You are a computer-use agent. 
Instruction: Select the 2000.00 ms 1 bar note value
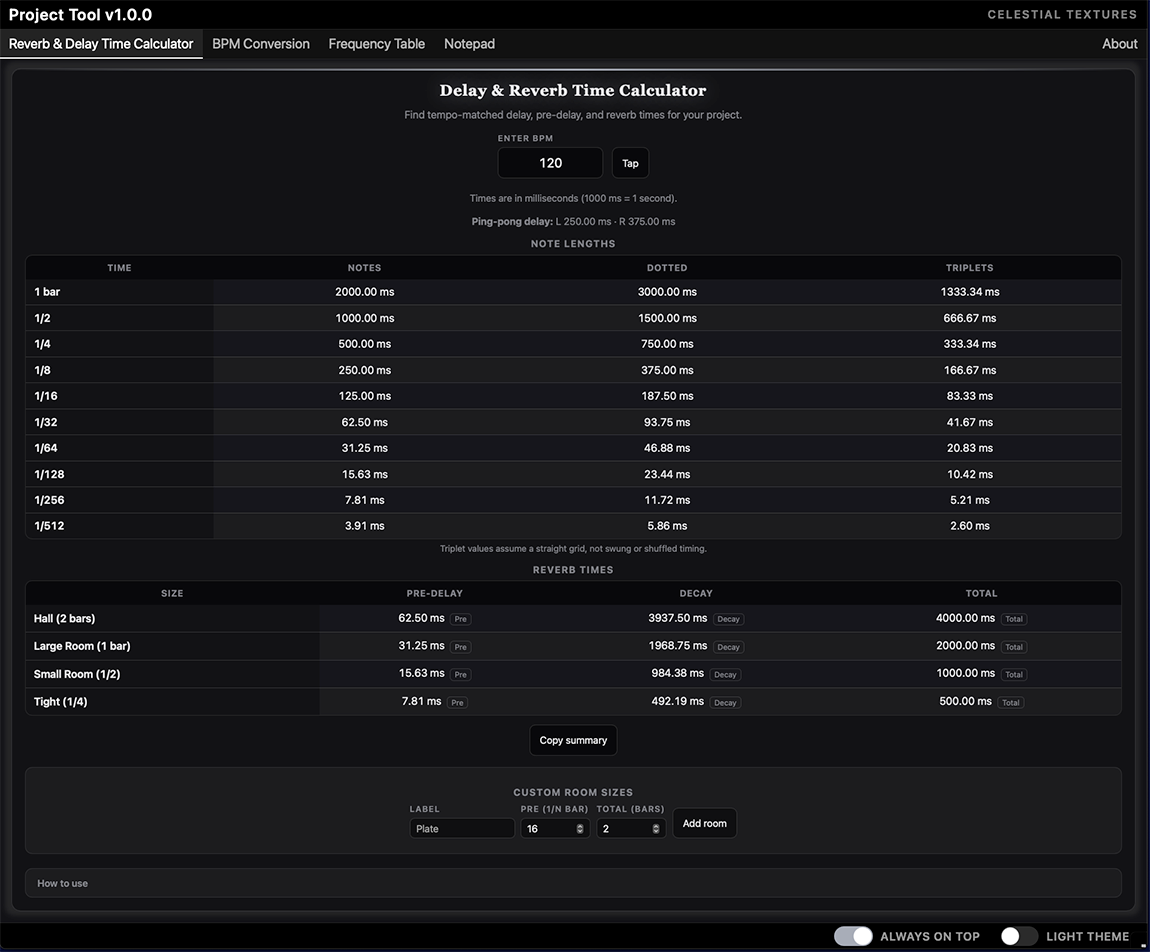365,292
